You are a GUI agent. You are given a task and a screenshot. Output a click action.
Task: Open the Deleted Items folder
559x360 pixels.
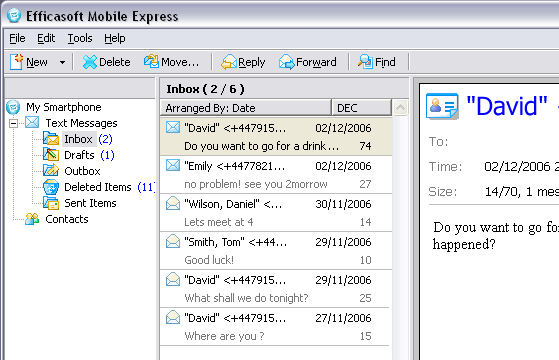point(98,187)
